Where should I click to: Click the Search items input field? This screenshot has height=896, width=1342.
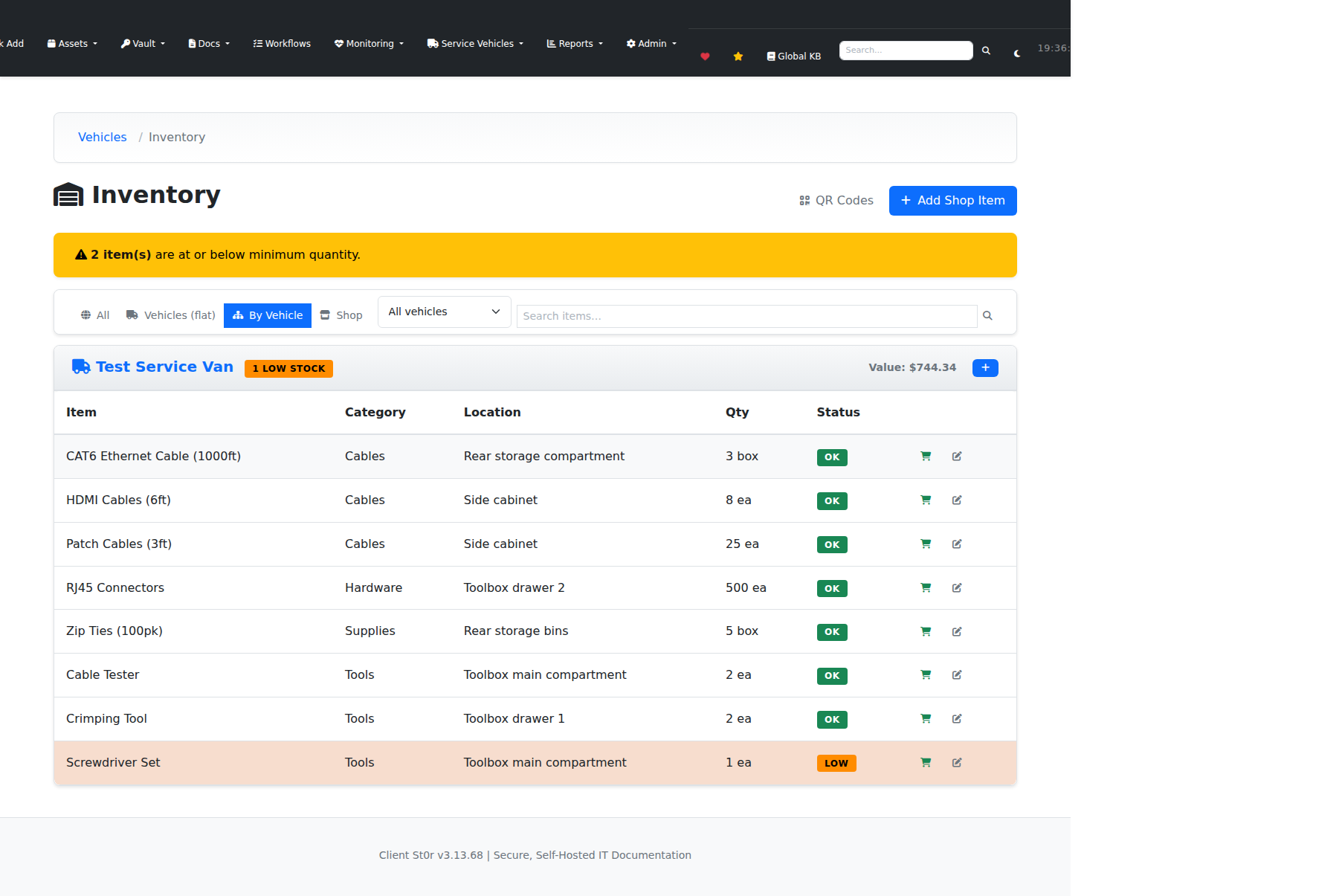(x=746, y=316)
